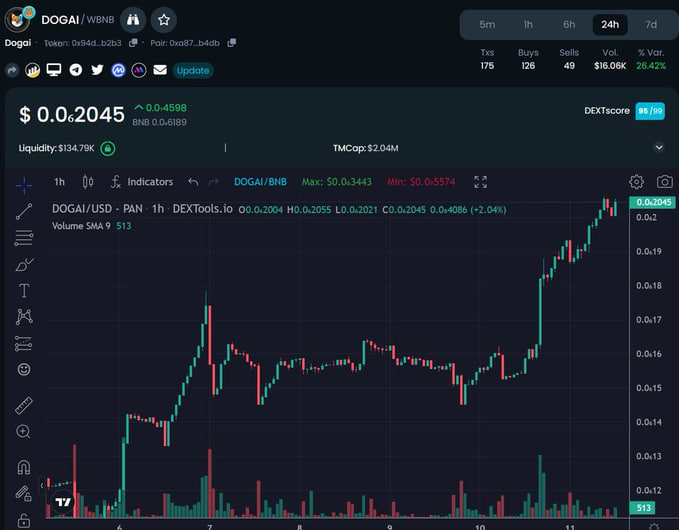This screenshot has width=679, height=530.
Task: Select the crosshair cursor tool
Action: coord(24,185)
